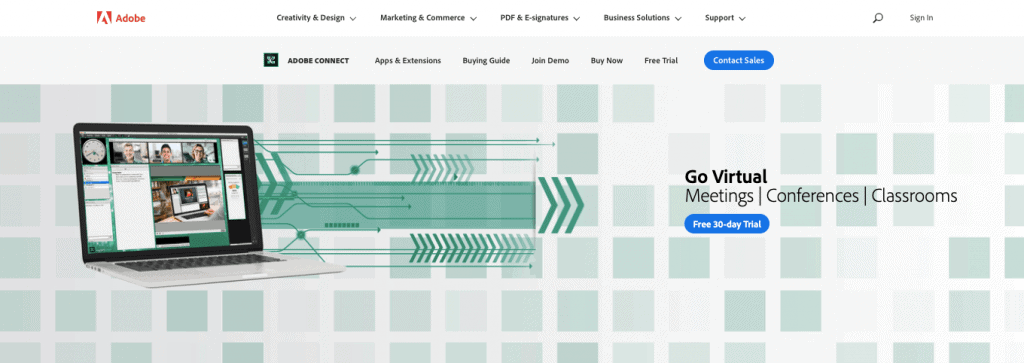Viewport: 1024px width, 363px height.
Task: Select the Join Demo link
Action: (x=550, y=61)
